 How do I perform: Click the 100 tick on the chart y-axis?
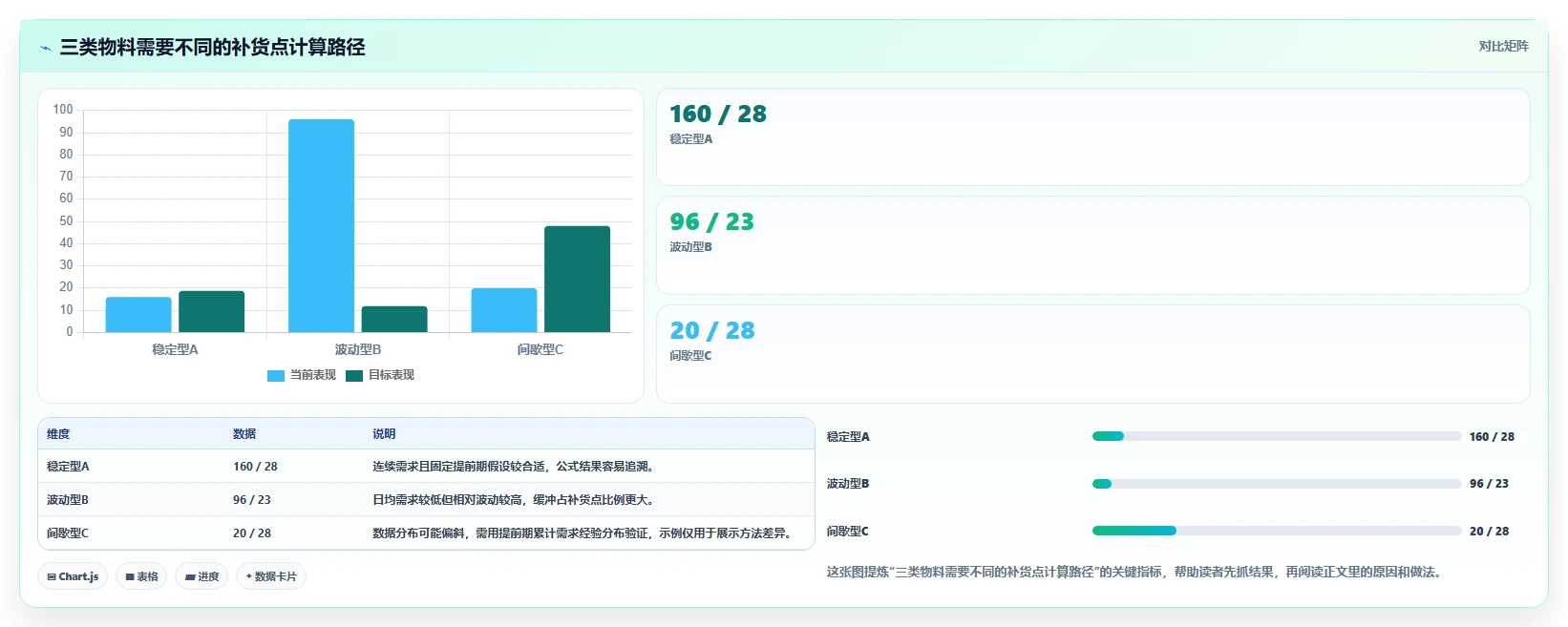63,110
